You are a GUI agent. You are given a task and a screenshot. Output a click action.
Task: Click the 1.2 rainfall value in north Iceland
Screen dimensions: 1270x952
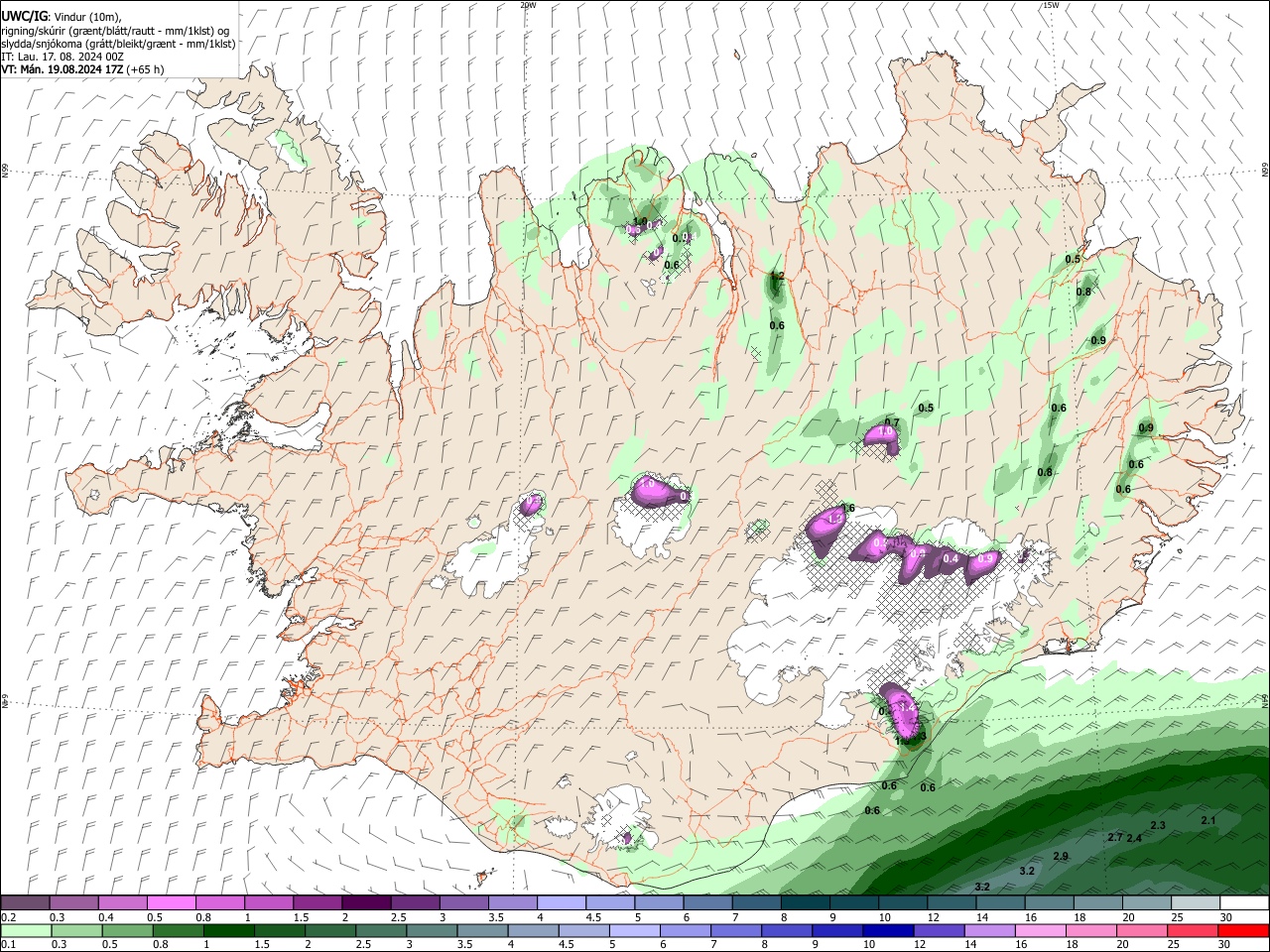tap(778, 277)
